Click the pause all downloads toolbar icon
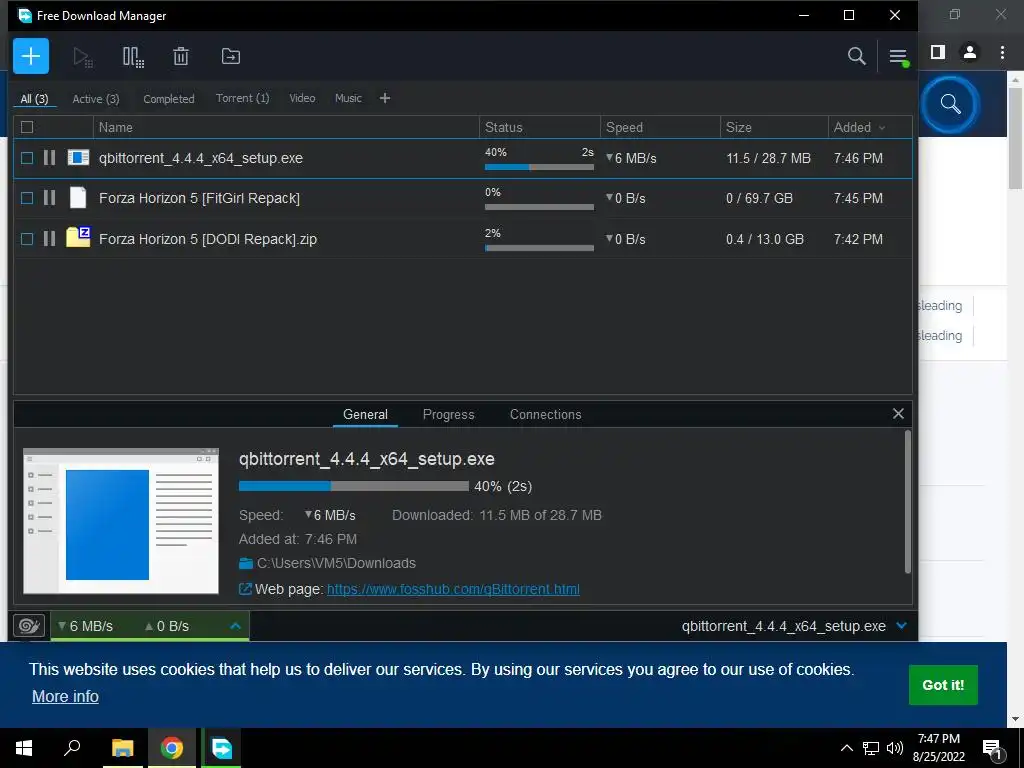 (x=133, y=57)
